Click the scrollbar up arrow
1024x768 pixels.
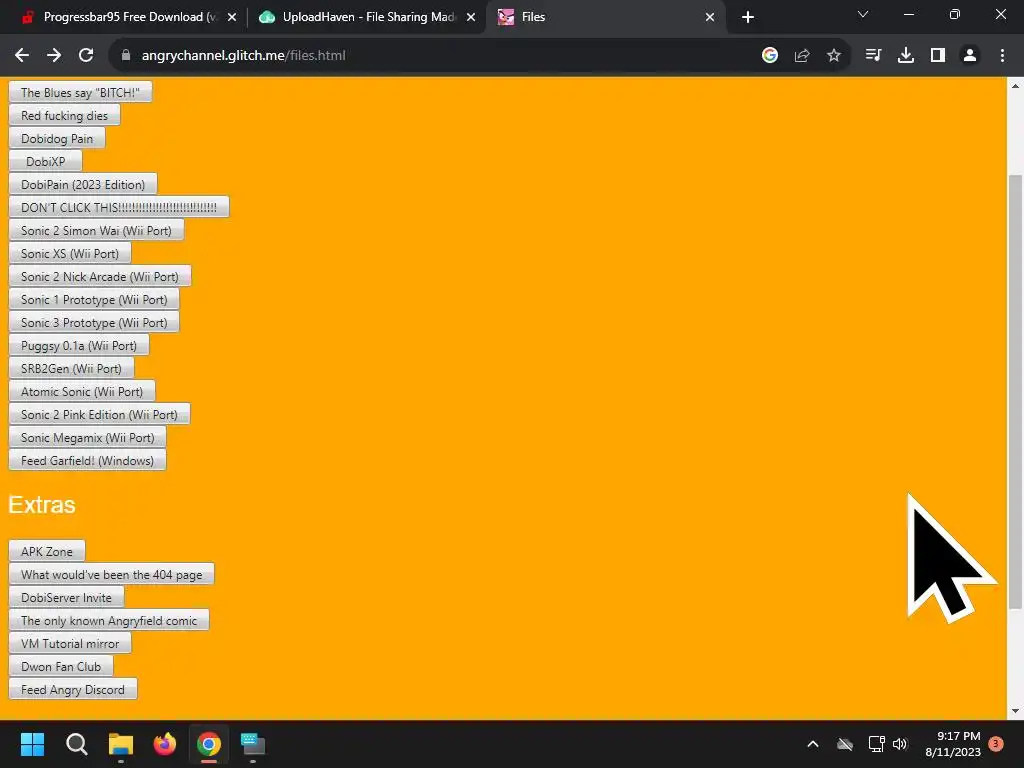pyautogui.click(x=1015, y=86)
